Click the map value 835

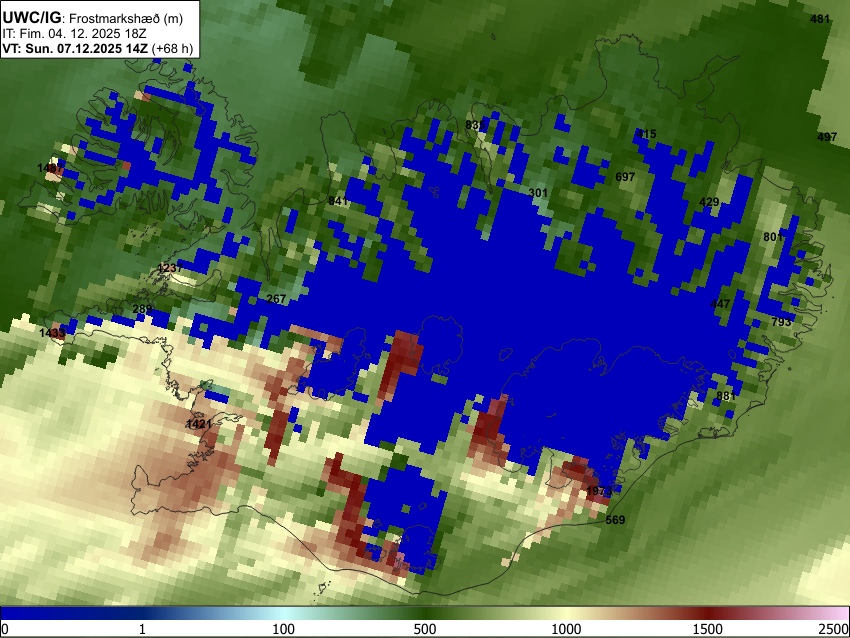click(x=475, y=125)
